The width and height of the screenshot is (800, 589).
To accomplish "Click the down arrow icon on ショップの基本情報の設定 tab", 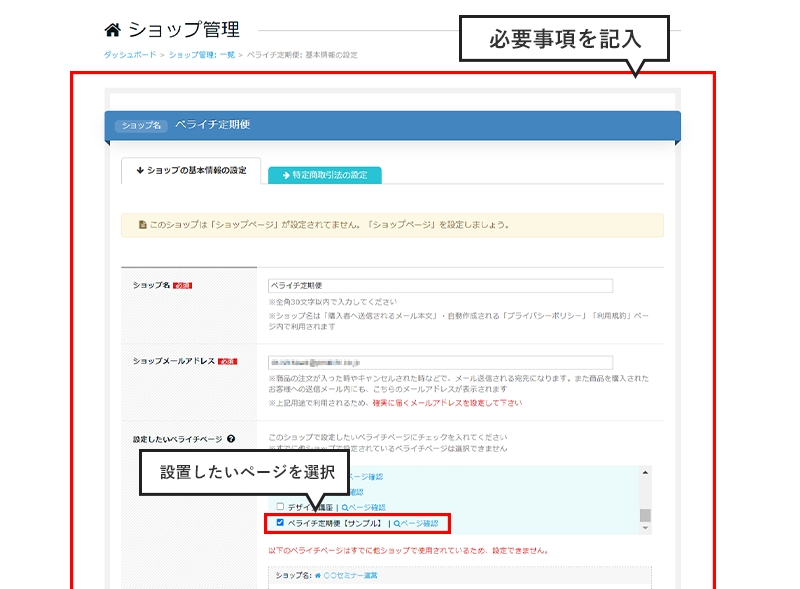I will [139, 171].
